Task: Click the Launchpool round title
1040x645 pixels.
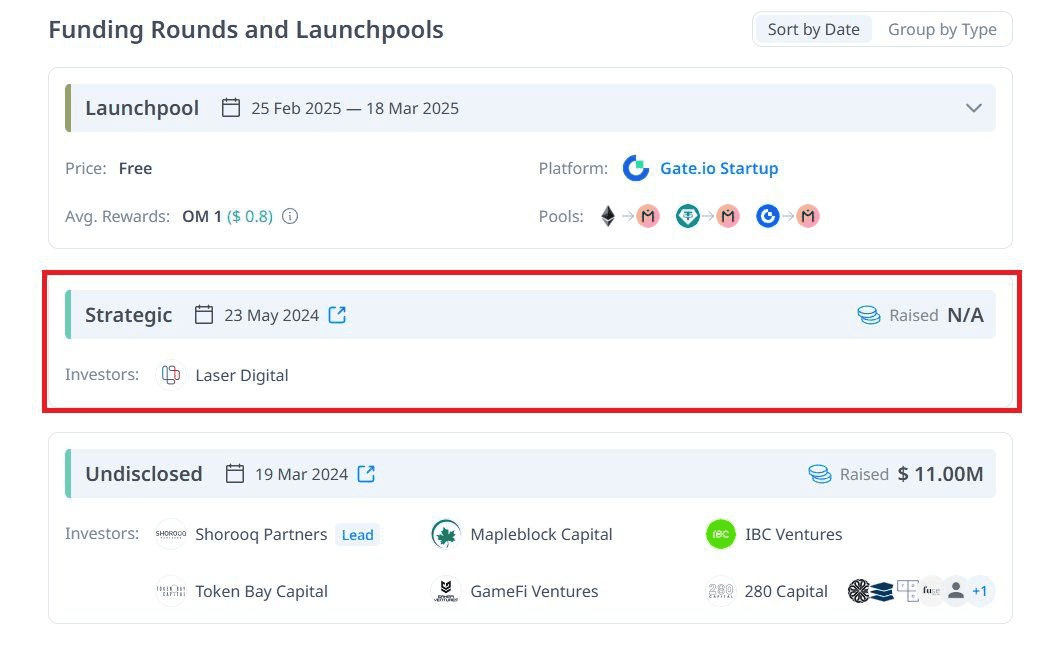Action: pyautogui.click(x=142, y=108)
